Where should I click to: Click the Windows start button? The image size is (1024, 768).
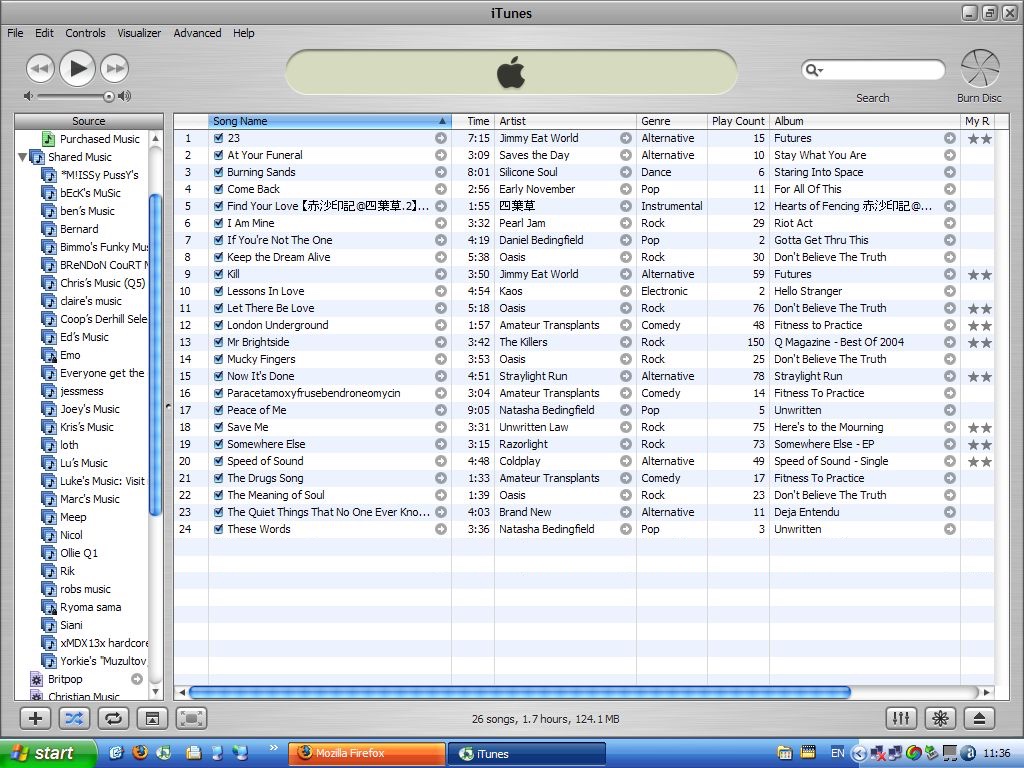47,753
